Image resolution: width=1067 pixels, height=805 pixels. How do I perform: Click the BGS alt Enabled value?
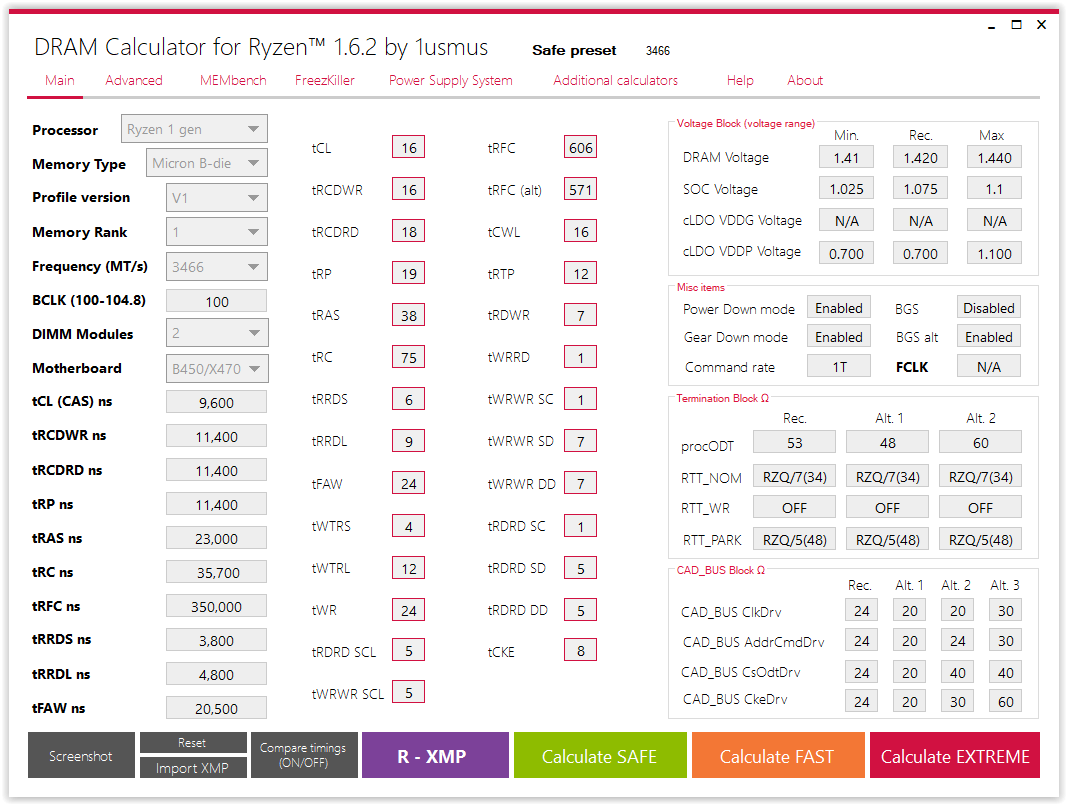(989, 337)
